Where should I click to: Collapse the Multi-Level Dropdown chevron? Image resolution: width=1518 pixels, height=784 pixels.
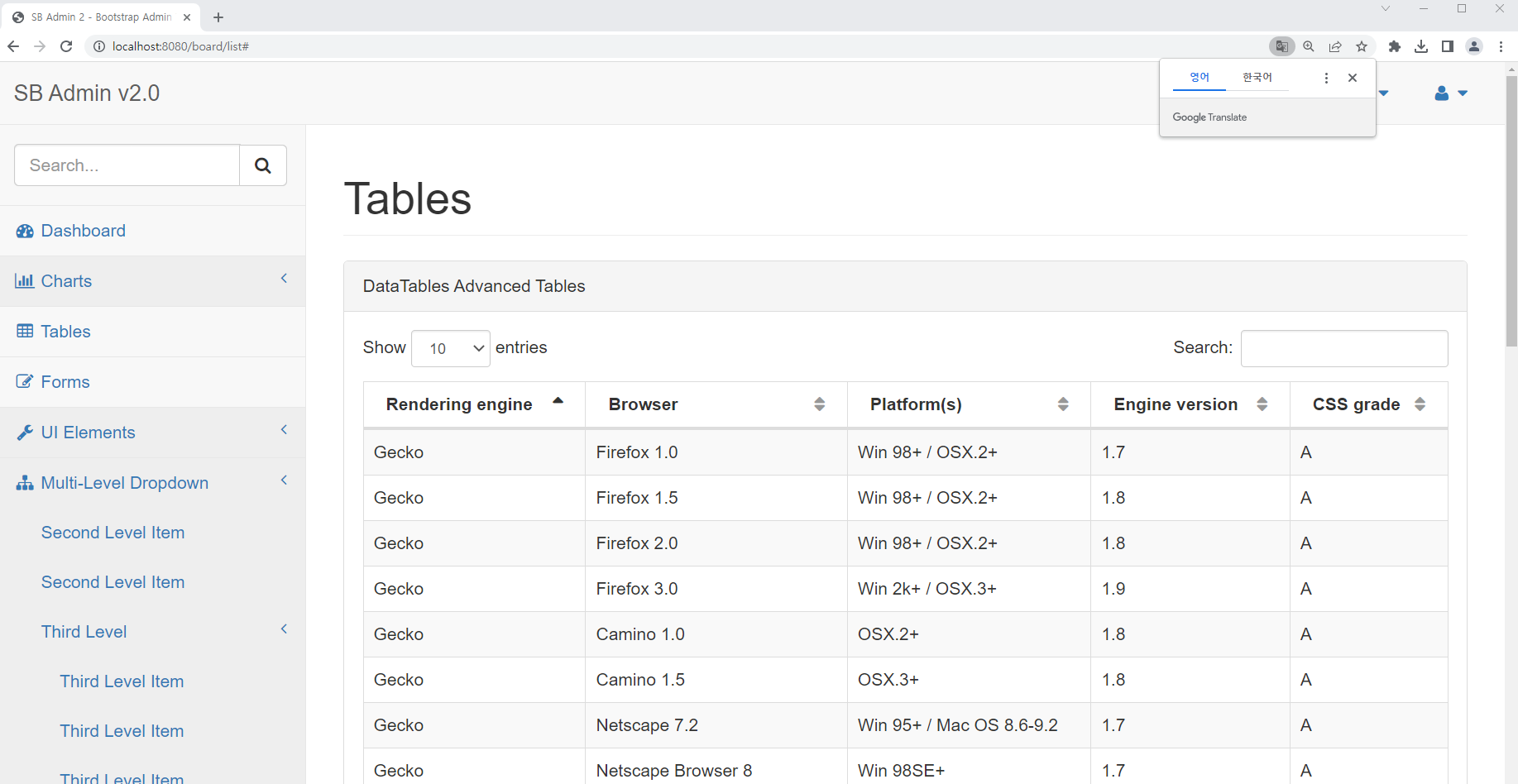click(x=284, y=480)
